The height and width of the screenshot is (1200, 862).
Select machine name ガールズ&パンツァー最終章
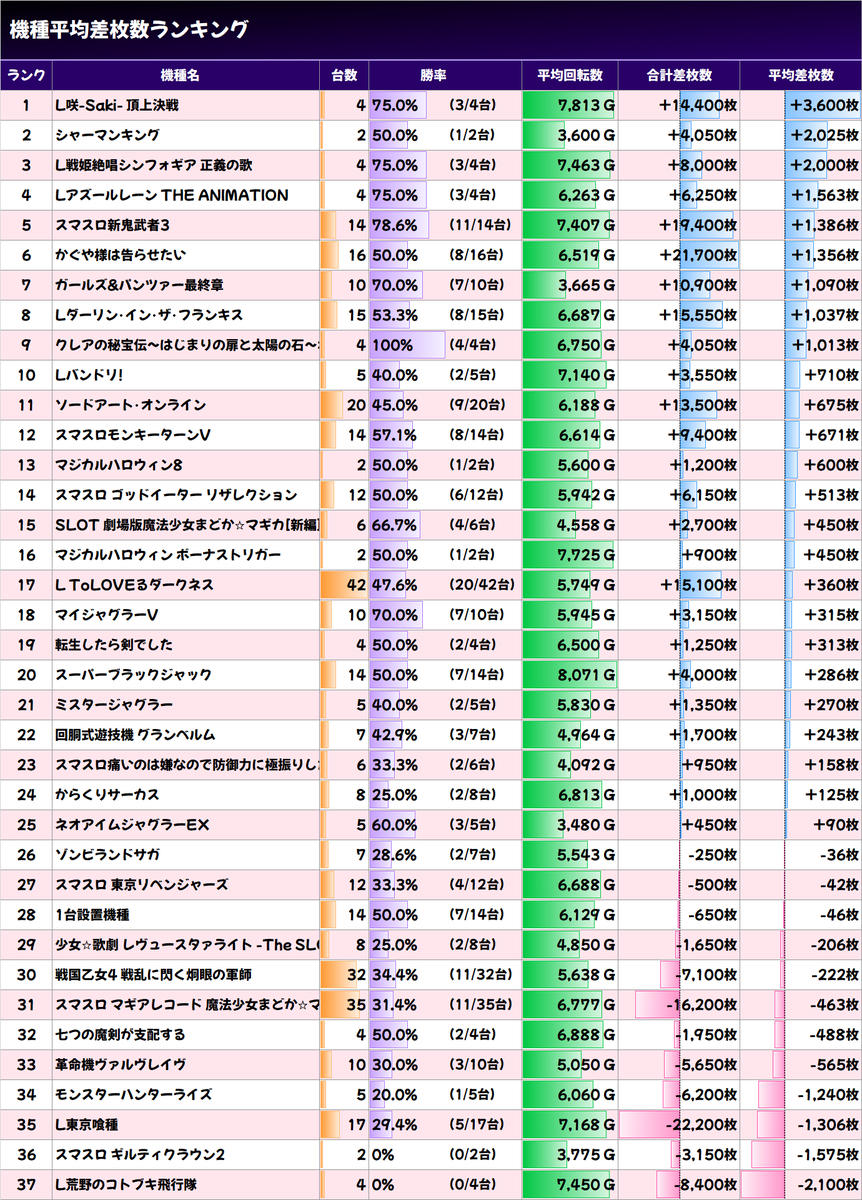coord(139,285)
